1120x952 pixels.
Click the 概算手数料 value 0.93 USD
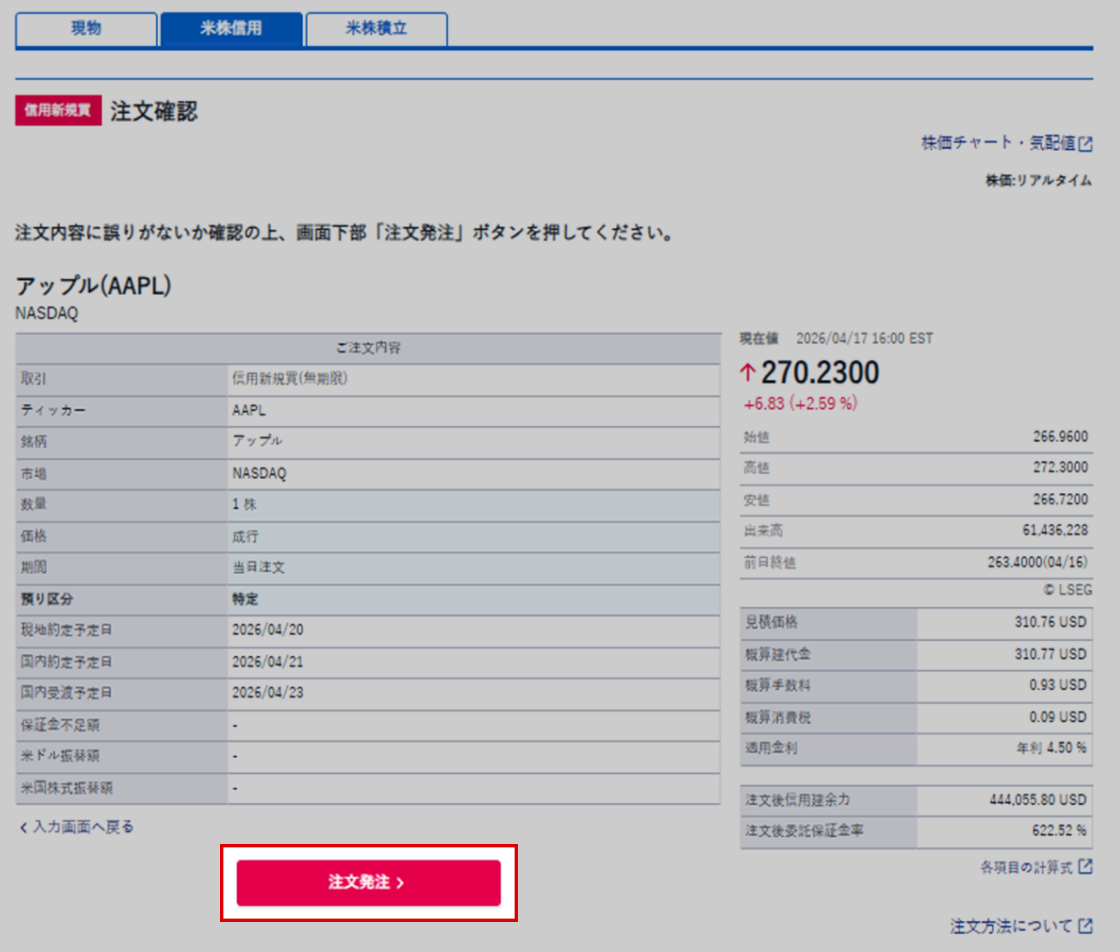1057,685
